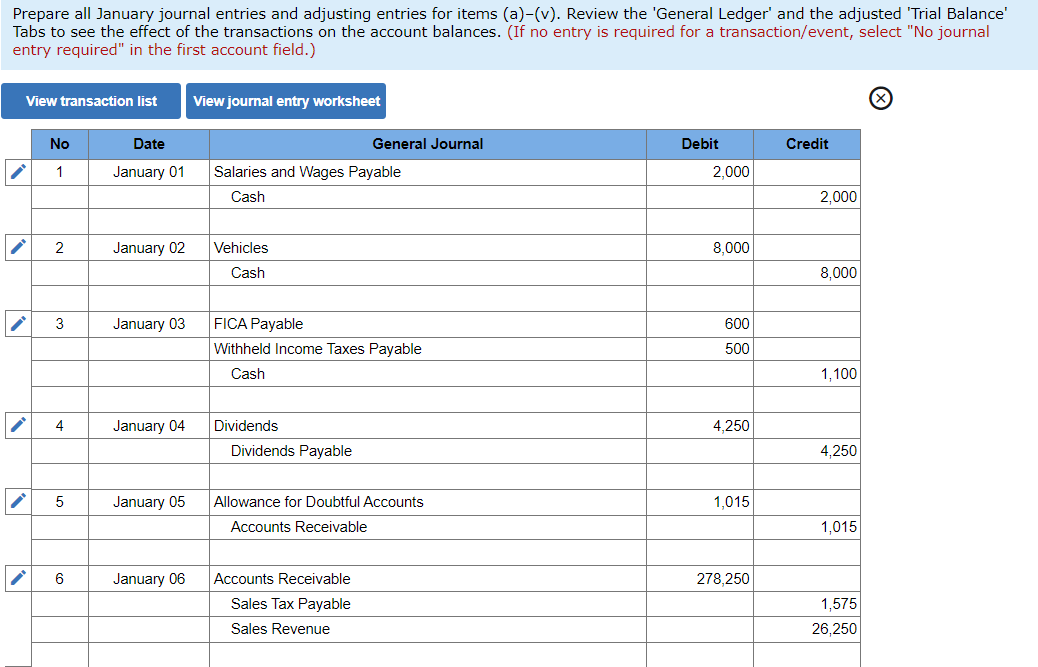Click the 4,250 debit amount
The width and height of the screenshot is (1038, 667).
pyautogui.click(x=700, y=425)
